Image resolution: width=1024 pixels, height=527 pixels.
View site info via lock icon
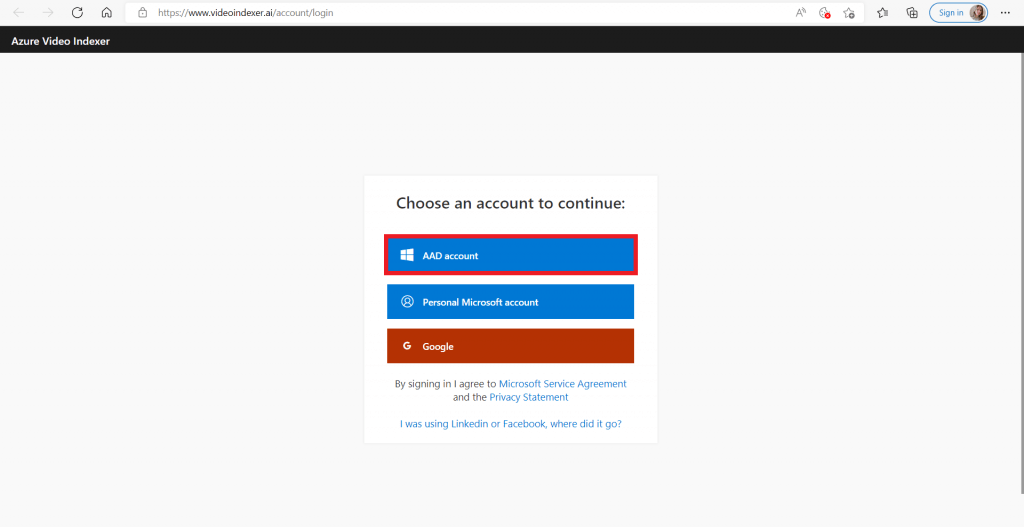[x=142, y=13]
